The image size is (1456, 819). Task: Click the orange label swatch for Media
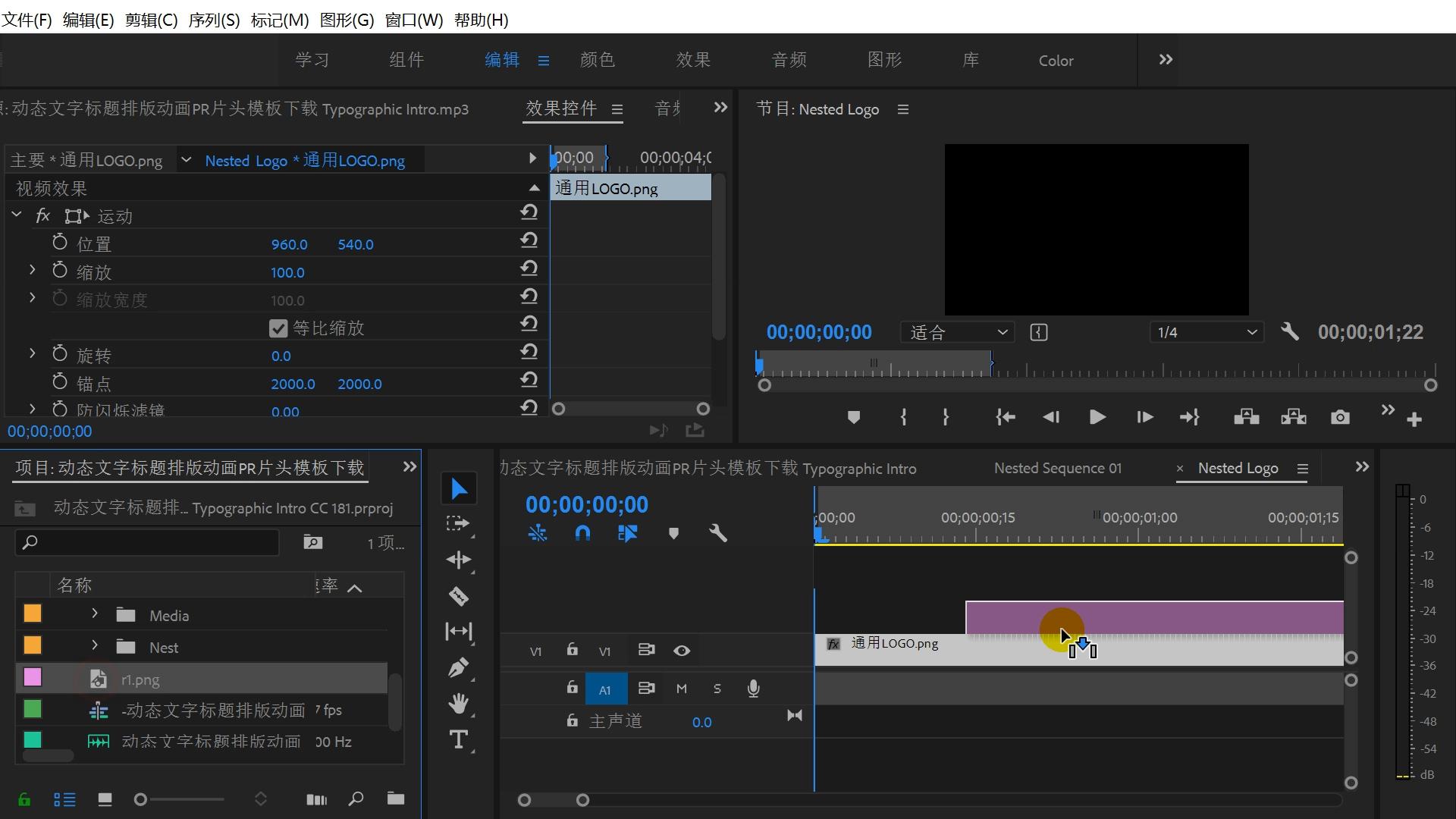point(33,613)
